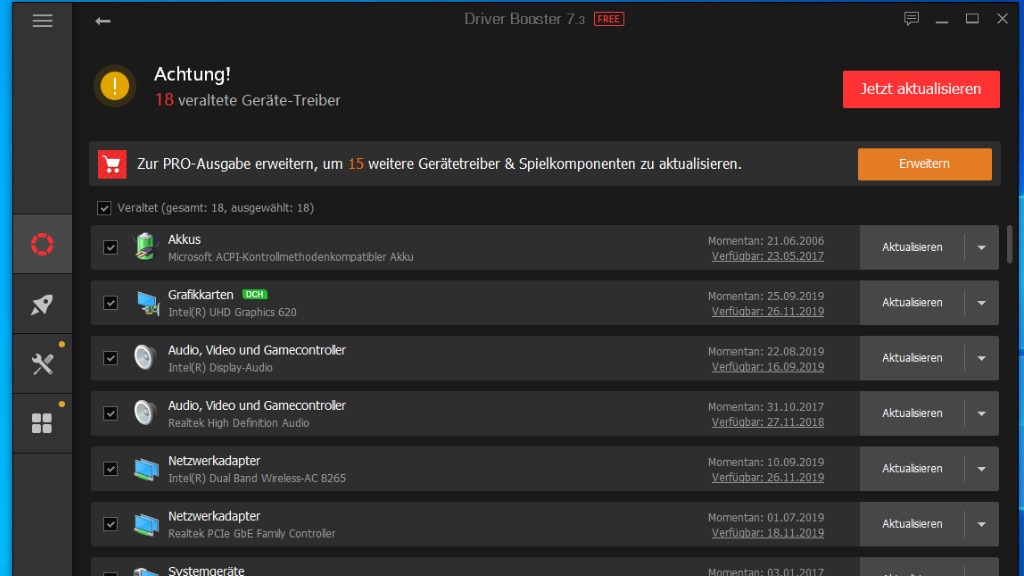This screenshot has height=576, width=1024.
Task: Expand dropdown arrow for Intel Display-Audio row
Action: click(x=982, y=358)
